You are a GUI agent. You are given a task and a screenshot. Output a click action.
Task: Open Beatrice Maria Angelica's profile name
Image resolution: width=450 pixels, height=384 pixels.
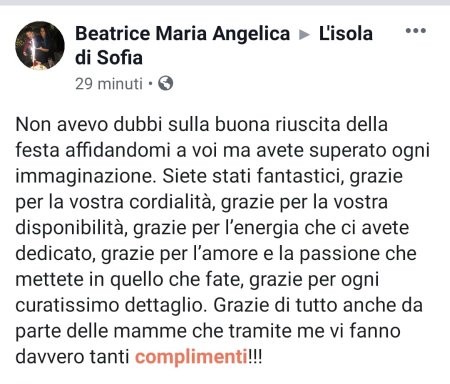183,34
